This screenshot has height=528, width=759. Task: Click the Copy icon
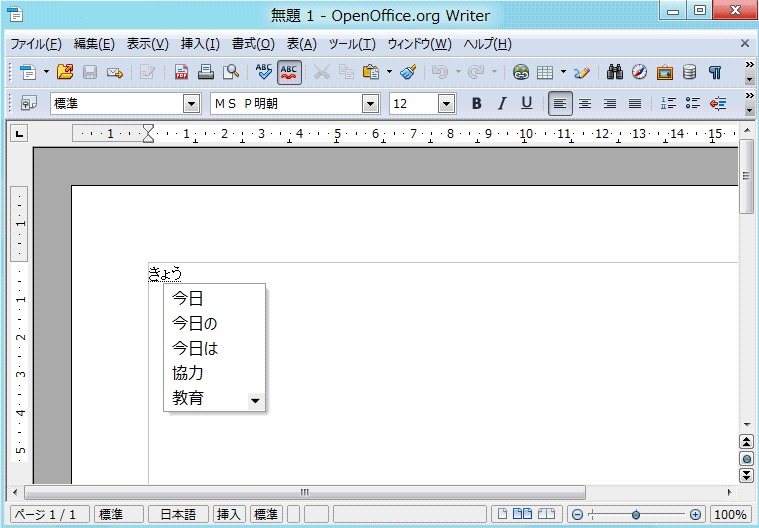pos(346,73)
